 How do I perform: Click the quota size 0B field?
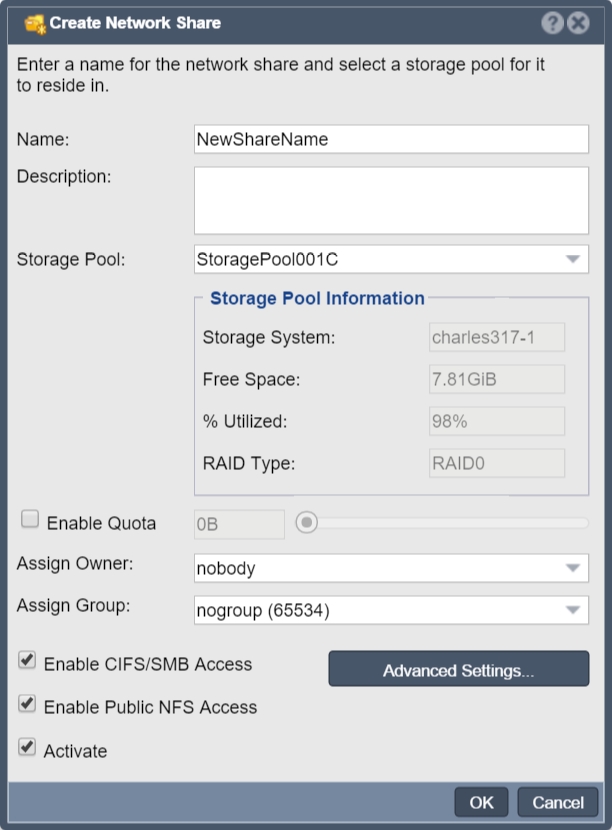coord(239,524)
